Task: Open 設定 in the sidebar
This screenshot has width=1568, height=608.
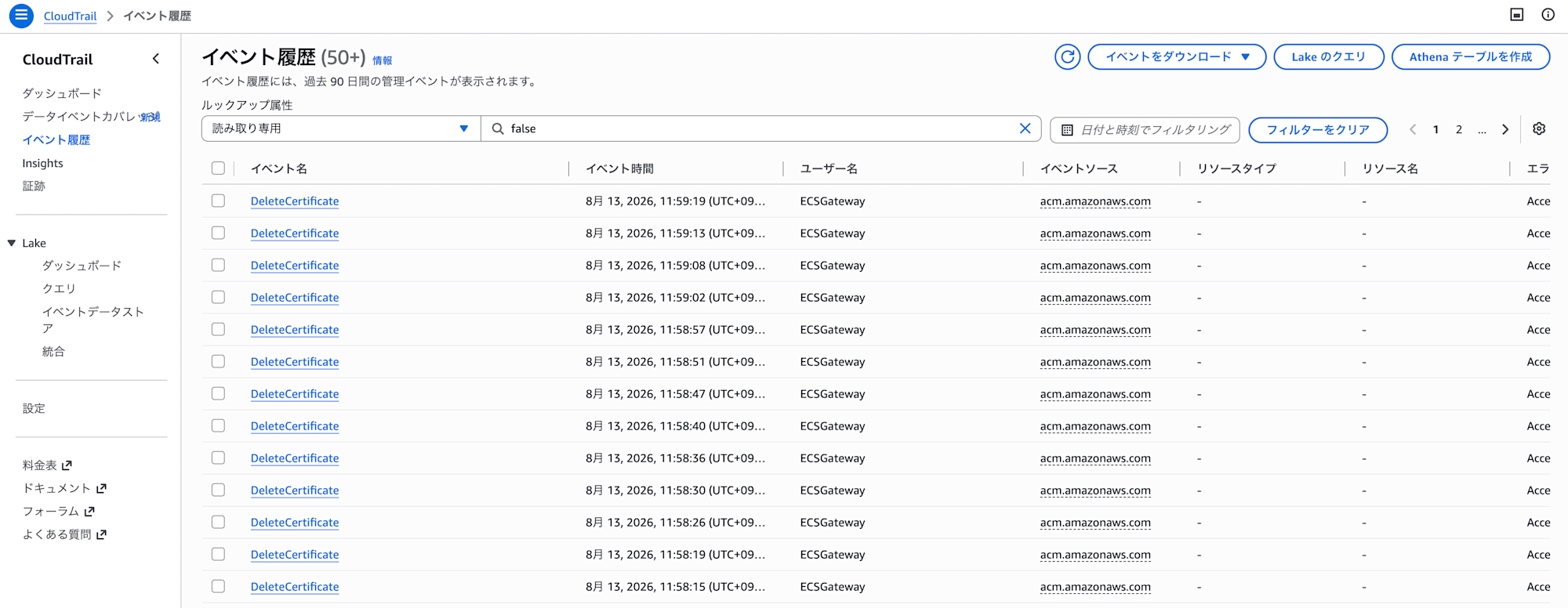Action: [34, 408]
